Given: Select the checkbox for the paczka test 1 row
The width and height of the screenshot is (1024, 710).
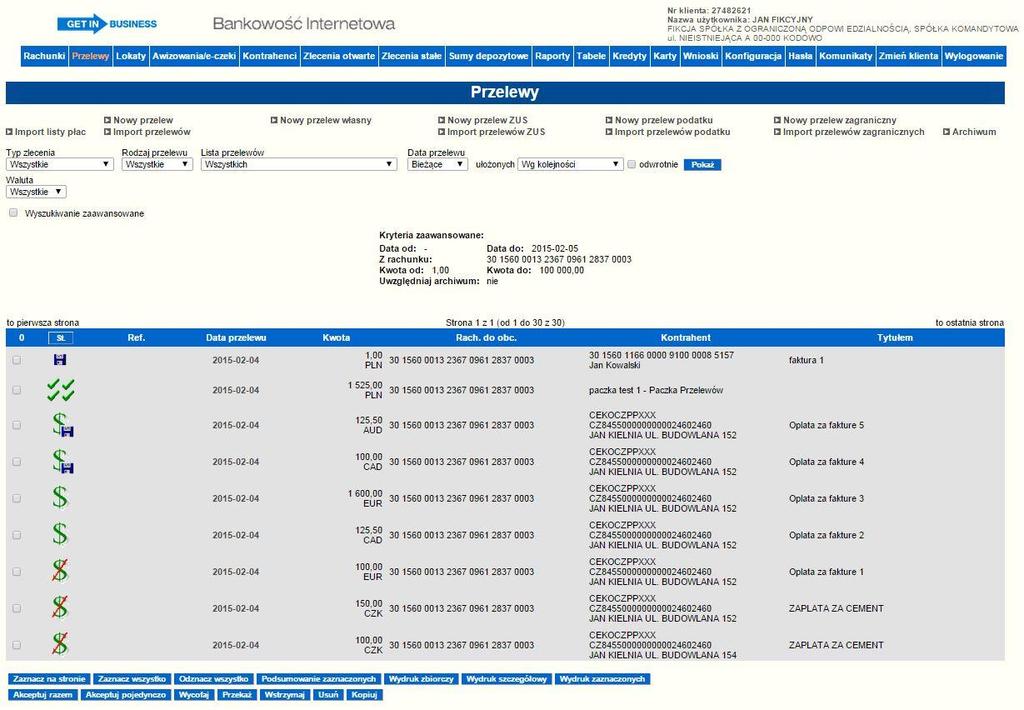Looking at the screenshot, I should (x=16, y=390).
